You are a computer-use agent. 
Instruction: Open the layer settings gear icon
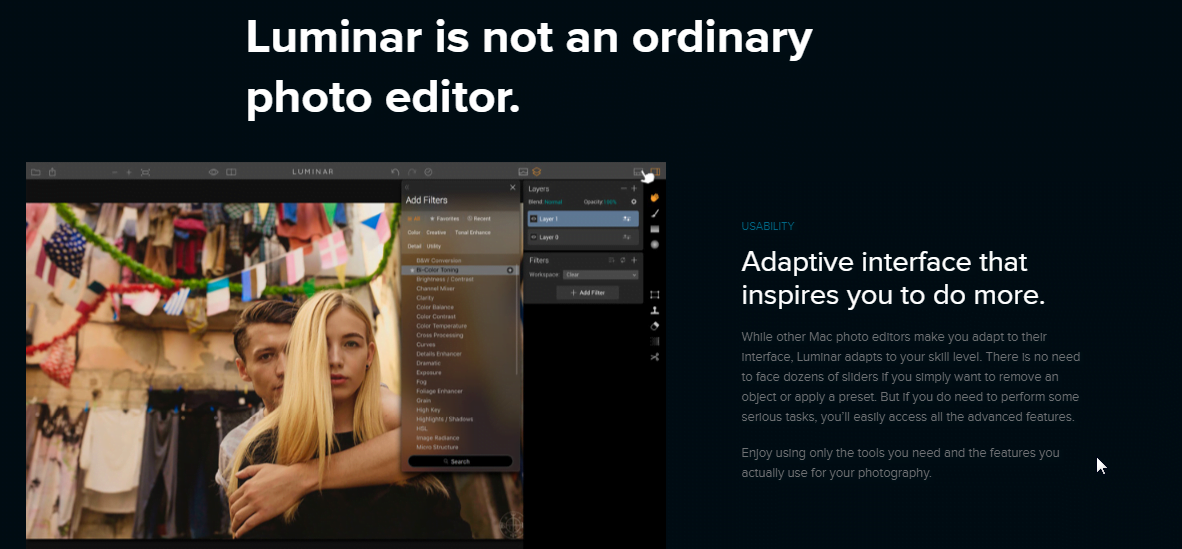tap(633, 201)
